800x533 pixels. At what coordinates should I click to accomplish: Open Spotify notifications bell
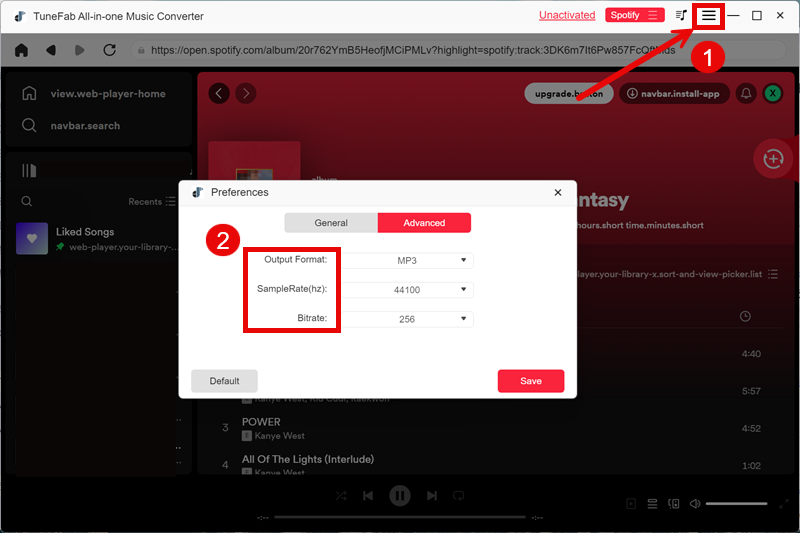coord(745,93)
